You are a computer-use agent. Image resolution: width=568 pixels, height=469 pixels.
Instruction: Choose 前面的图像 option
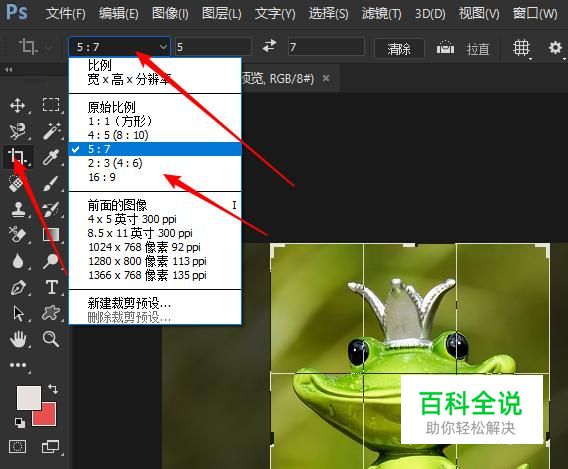pyautogui.click(x=155, y=205)
